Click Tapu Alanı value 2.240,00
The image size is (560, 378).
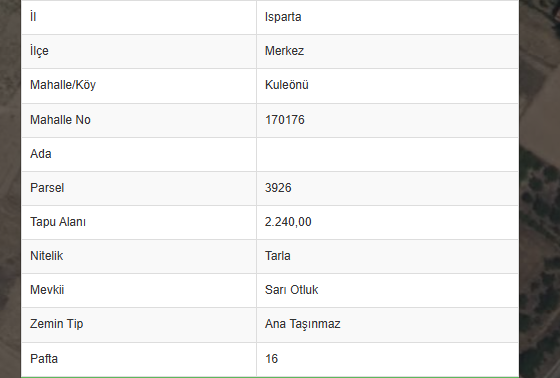288,222
